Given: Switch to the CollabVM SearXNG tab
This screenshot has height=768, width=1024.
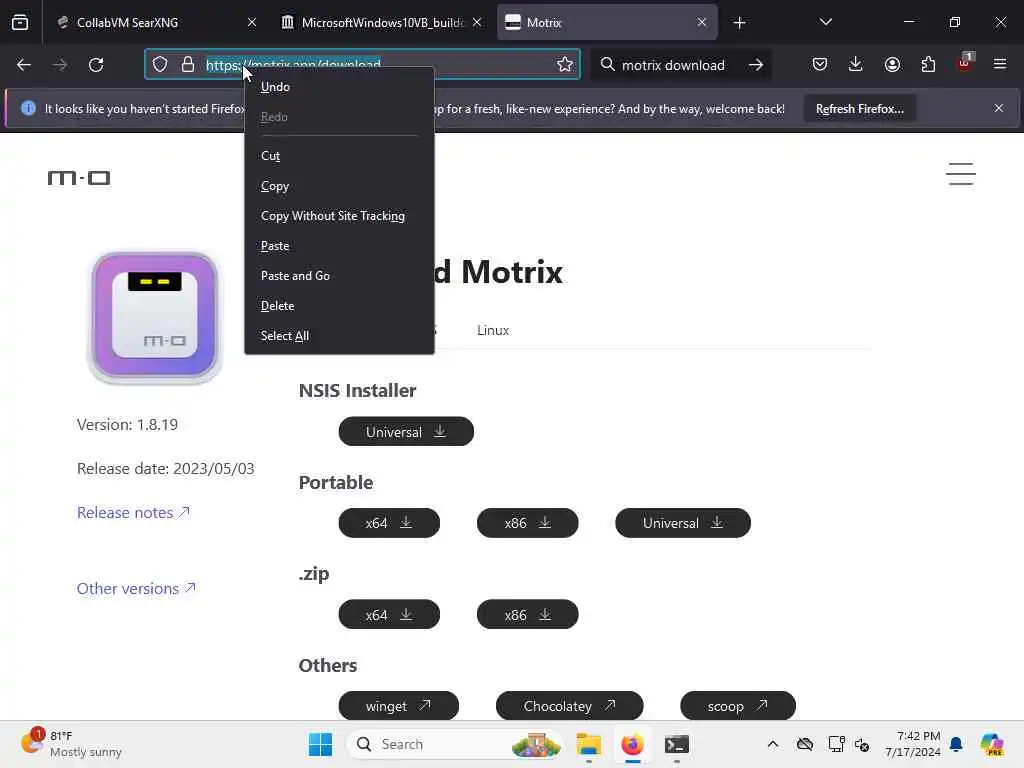Looking at the screenshot, I should point(156,22).
